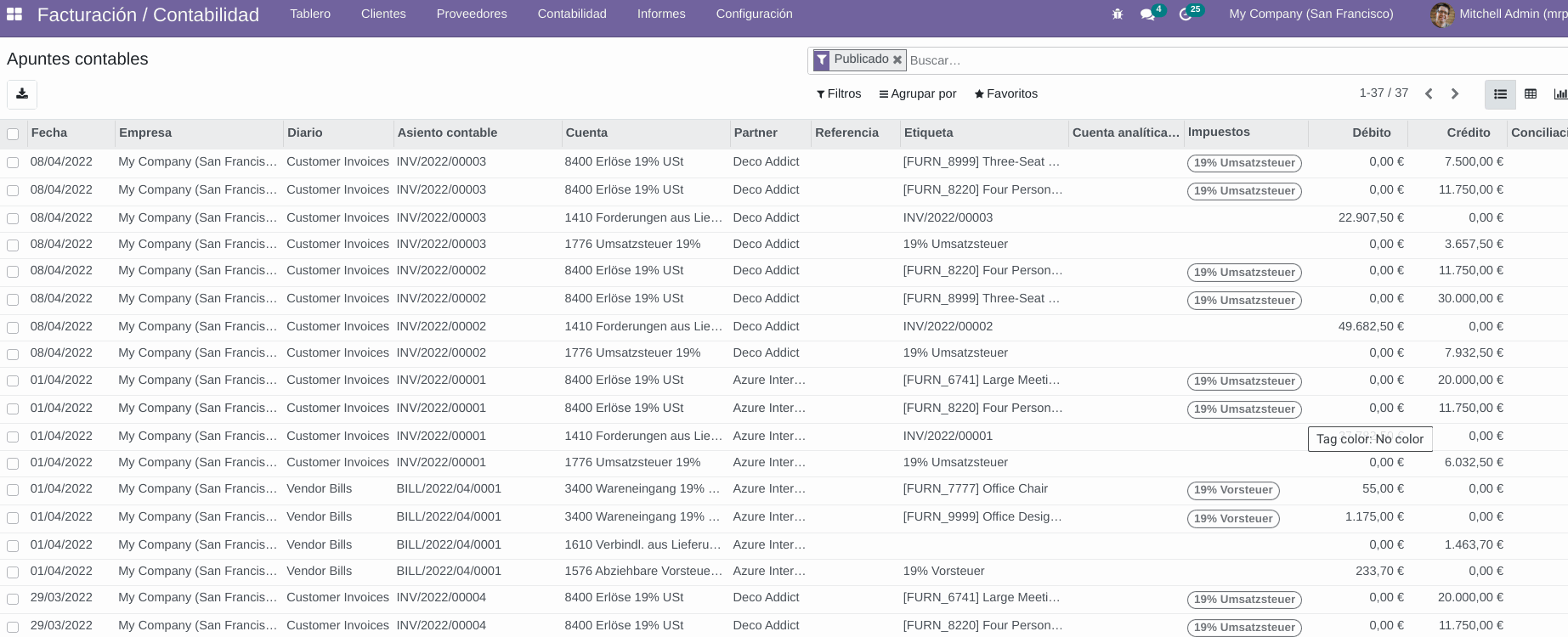Image resolution: width=1568 pixels, height=637 pixels.
Task: Click 1576 Abziehbare Vorsteuer account cell
Action: tap(643, 571)
